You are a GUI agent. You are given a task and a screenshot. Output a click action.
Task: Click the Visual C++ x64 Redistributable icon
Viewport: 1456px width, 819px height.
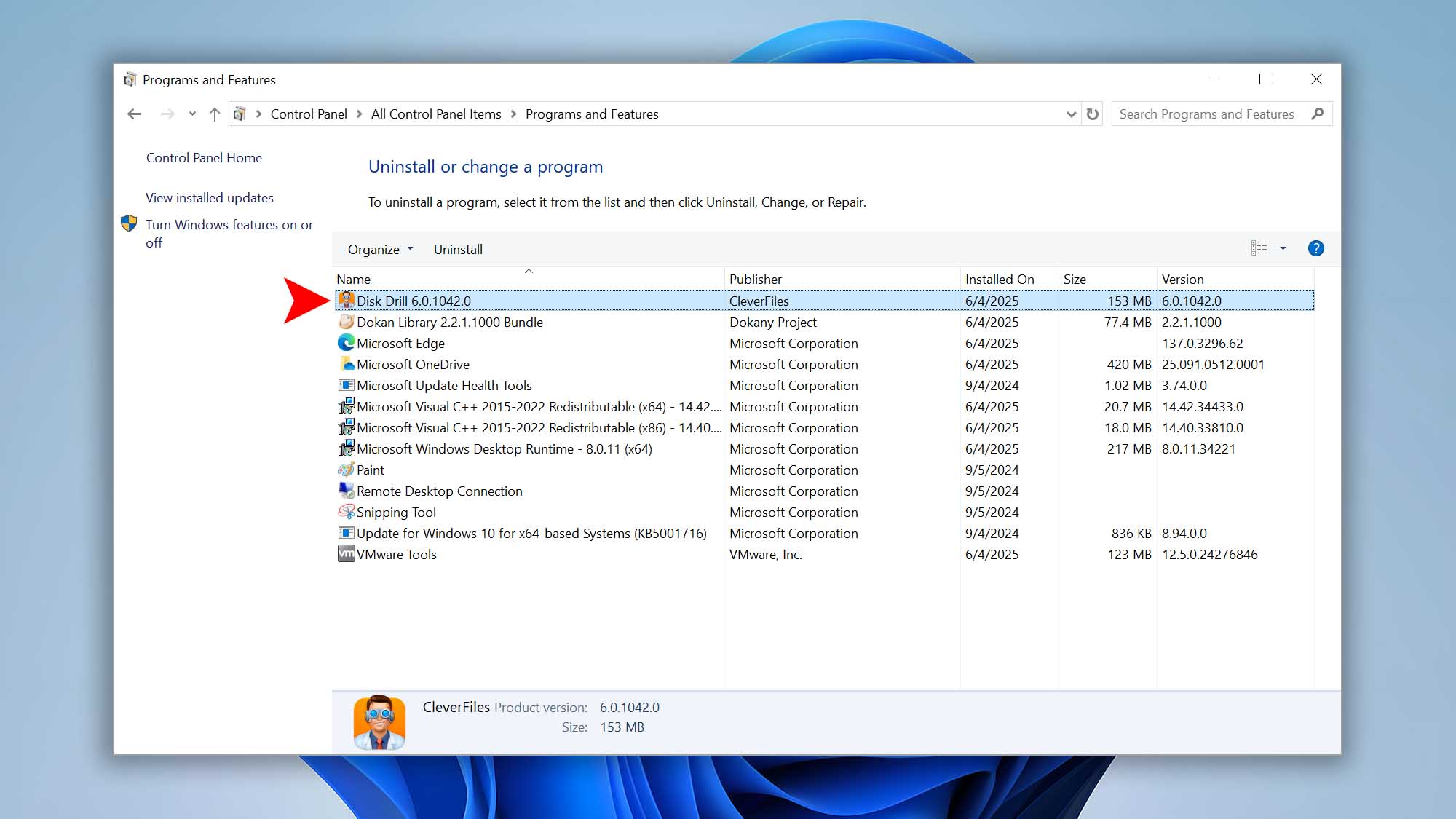point(347,405)
